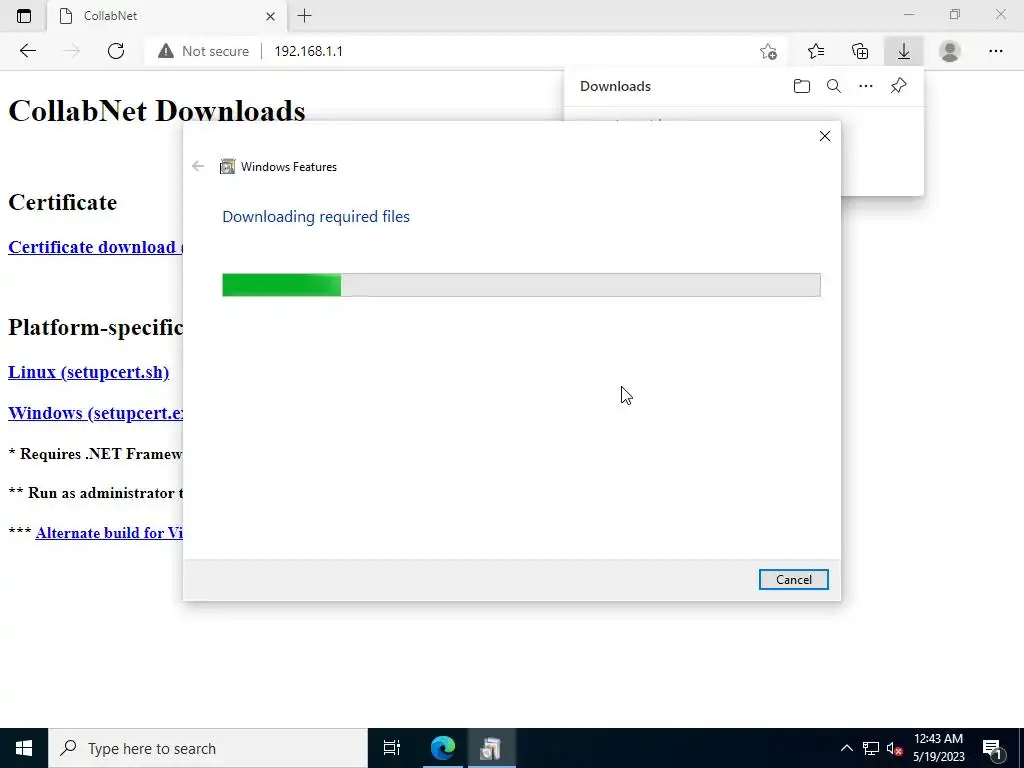Open a new browser tab
1024x768 pixels.
(x=304, y=16)
